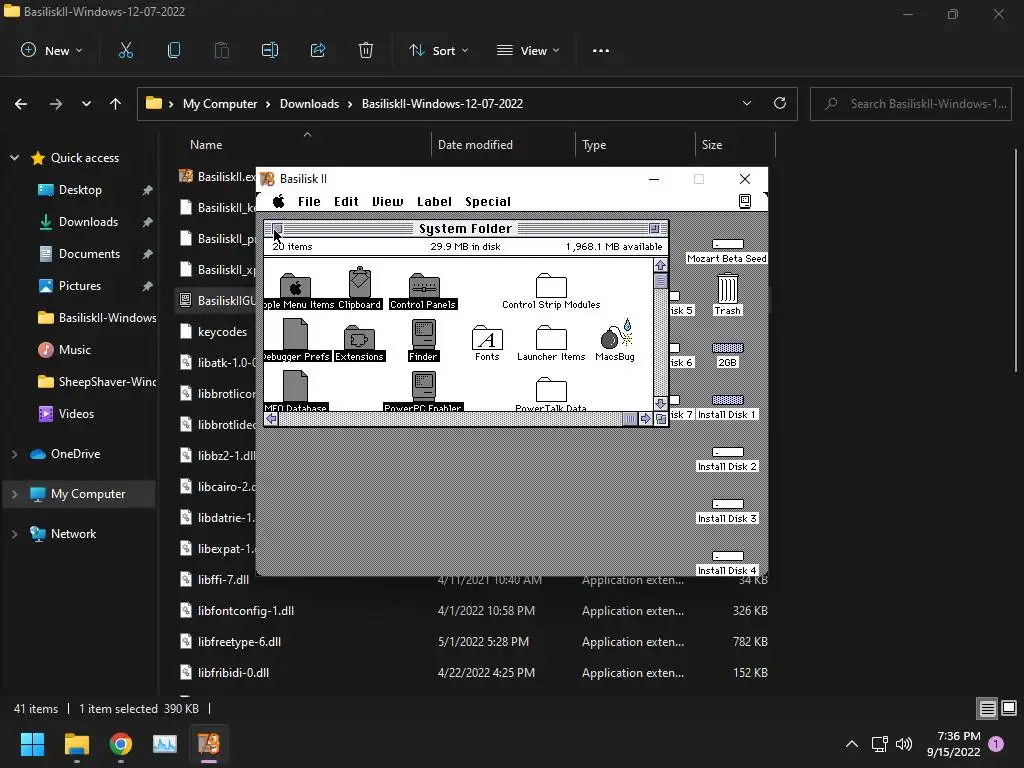Select the Clipboard icon
This screenshot has height=768, width=1024.
click(x=359, y=283)
